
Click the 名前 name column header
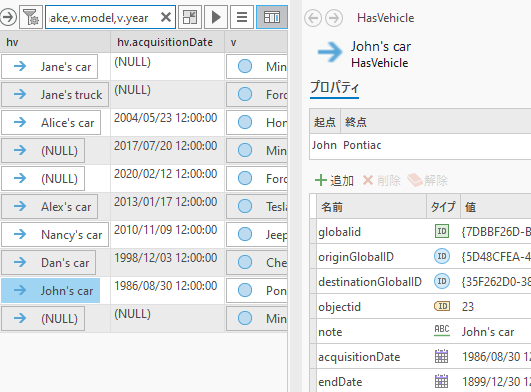[x=371, y=206]
